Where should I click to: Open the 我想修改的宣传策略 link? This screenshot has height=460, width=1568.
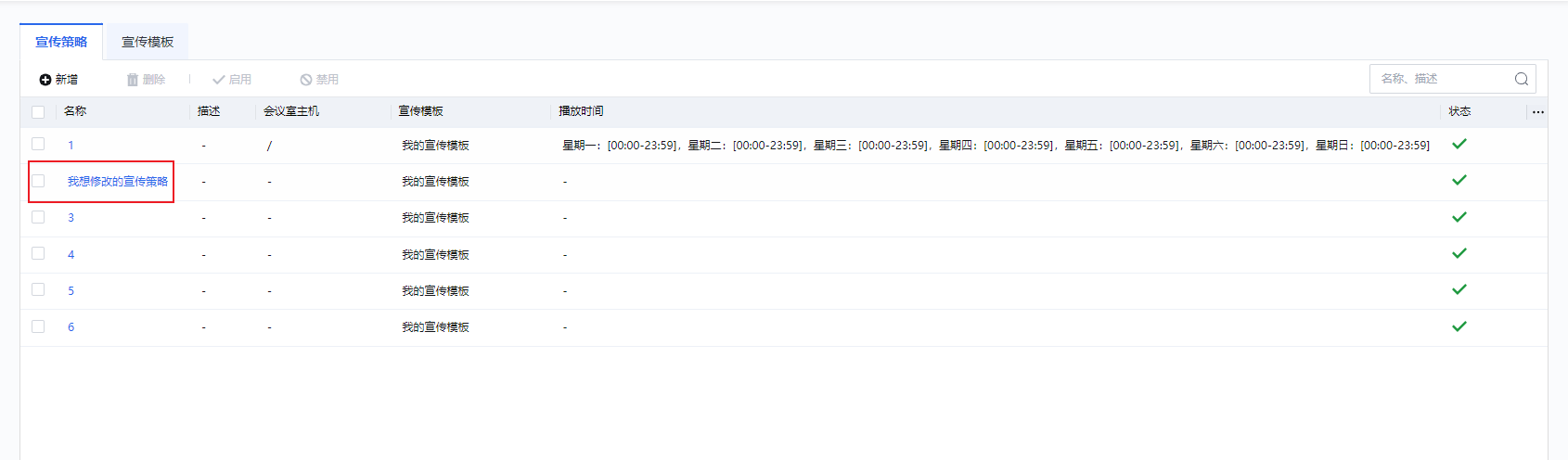pos(118,182)
